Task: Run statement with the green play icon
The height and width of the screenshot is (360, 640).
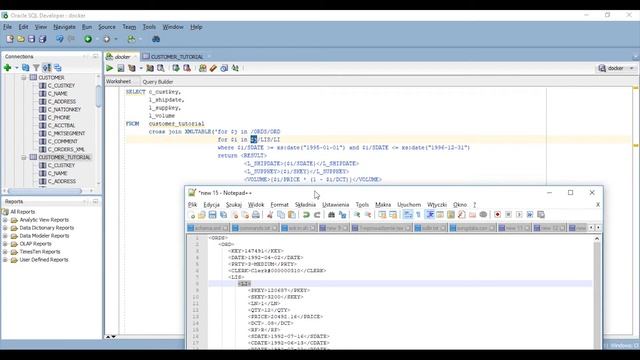Action: [x=109, y=68]
